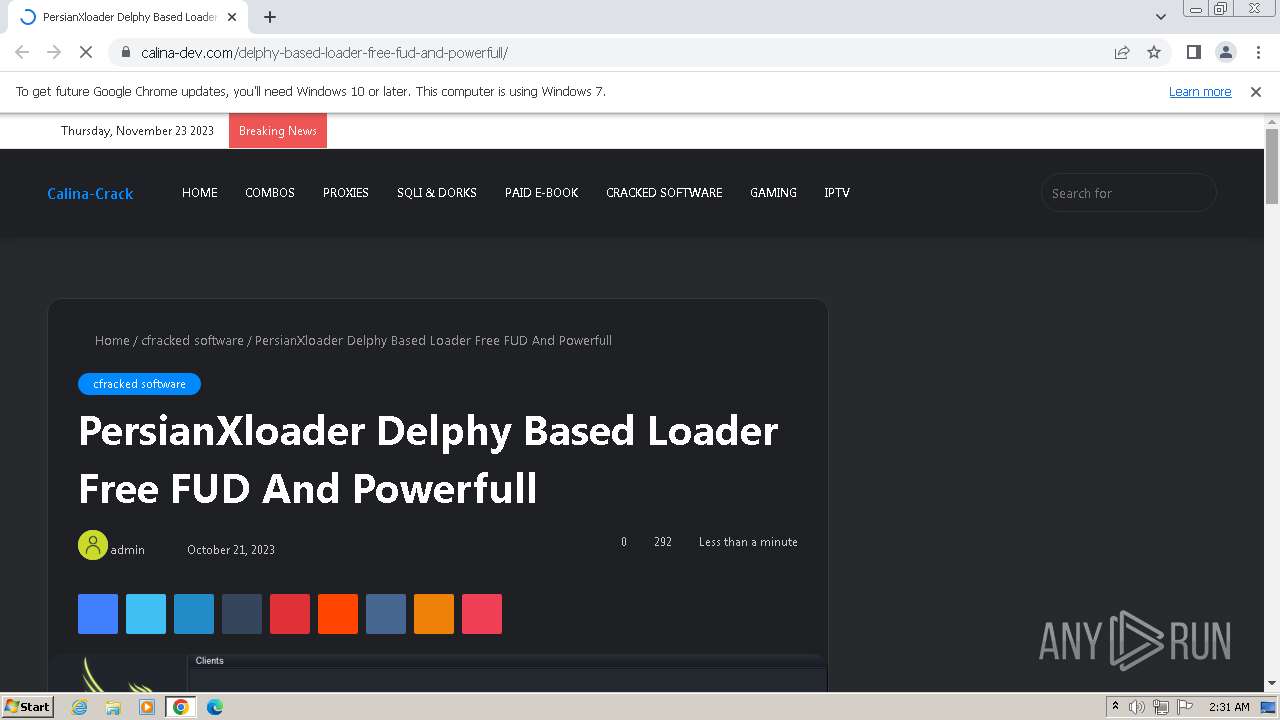Open a new tab with the plus button
The width and height of the screenshot is (1280, 720).
(270, 17)
